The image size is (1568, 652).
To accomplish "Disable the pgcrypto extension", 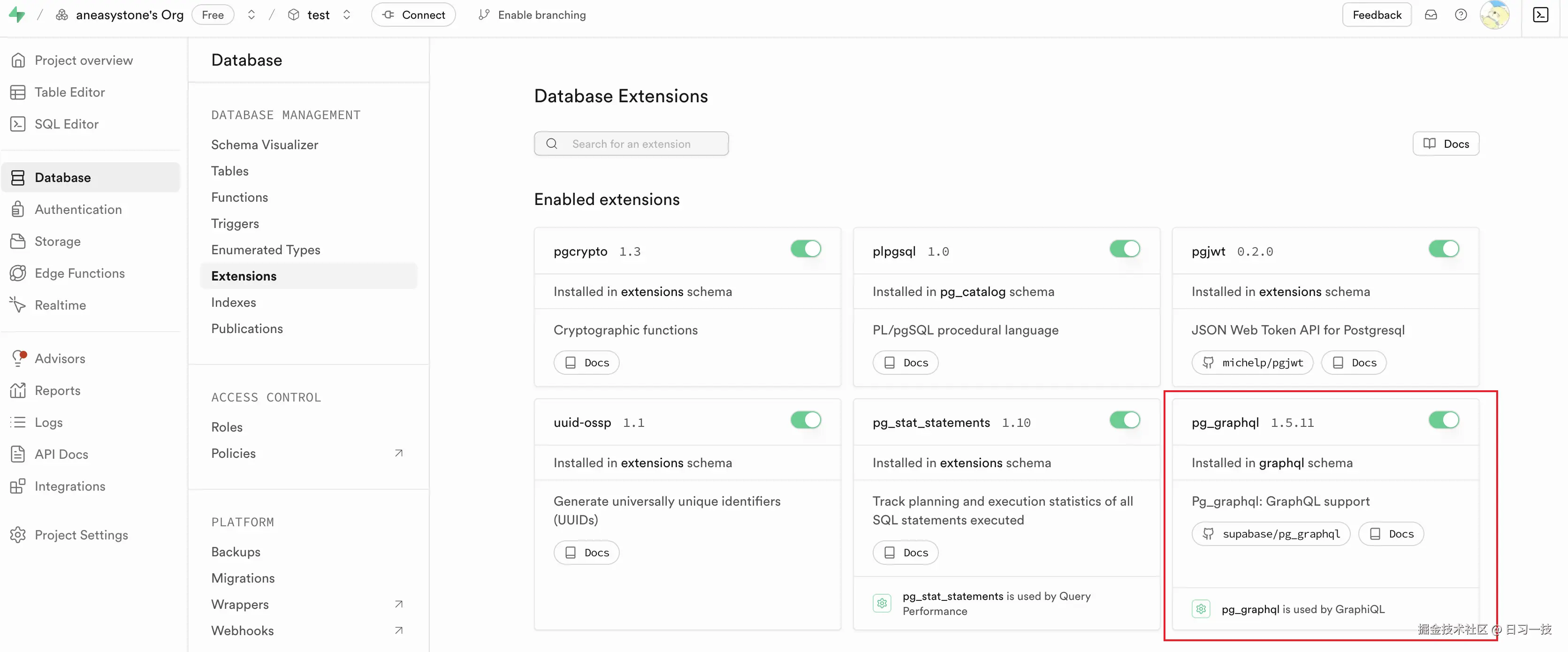I will click(806, 249).
